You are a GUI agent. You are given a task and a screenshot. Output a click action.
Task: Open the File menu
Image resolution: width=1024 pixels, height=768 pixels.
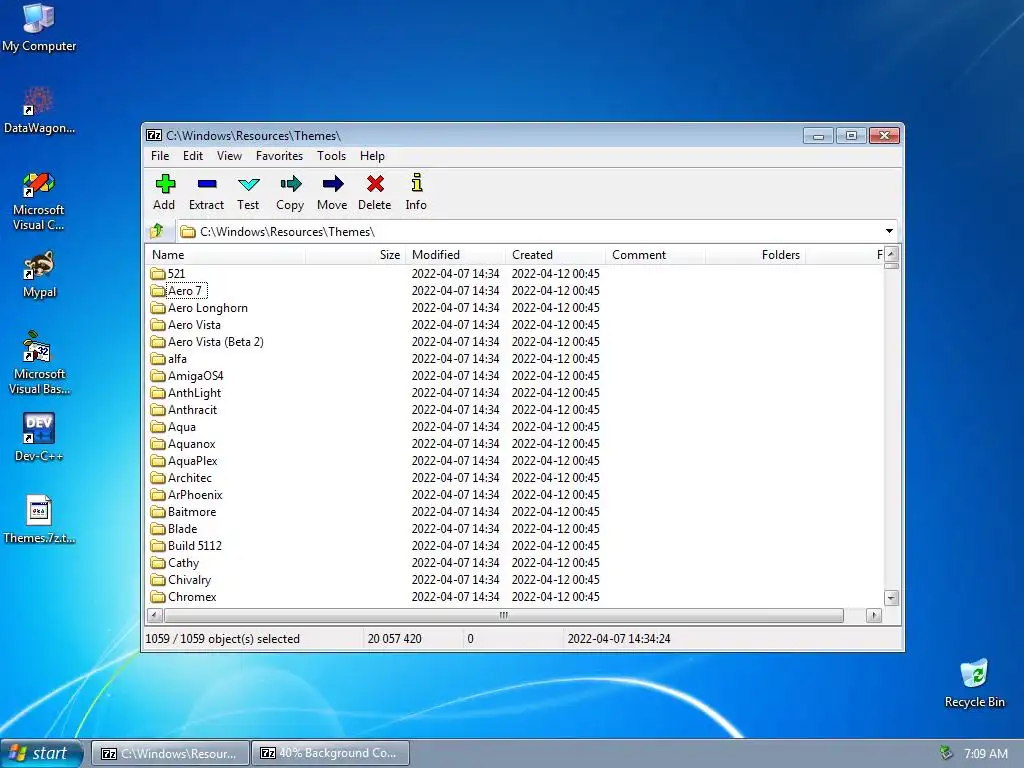(x=160, y=156)
